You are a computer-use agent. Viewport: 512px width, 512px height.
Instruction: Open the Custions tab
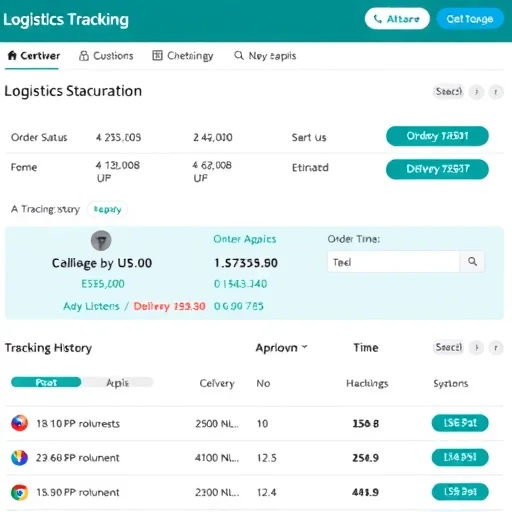[106, 56]
